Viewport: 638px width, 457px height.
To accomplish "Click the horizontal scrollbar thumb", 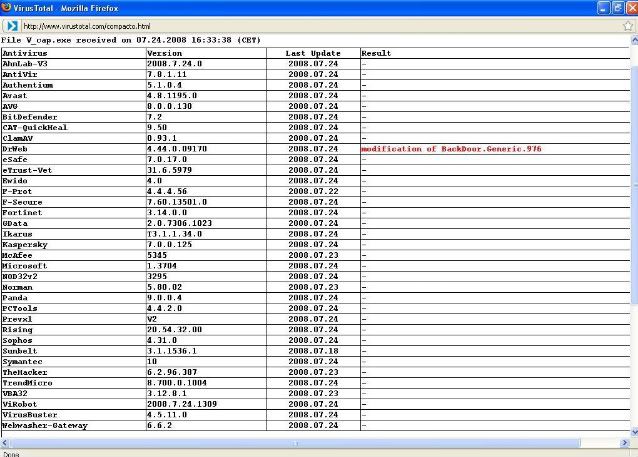I will (295, 443).
